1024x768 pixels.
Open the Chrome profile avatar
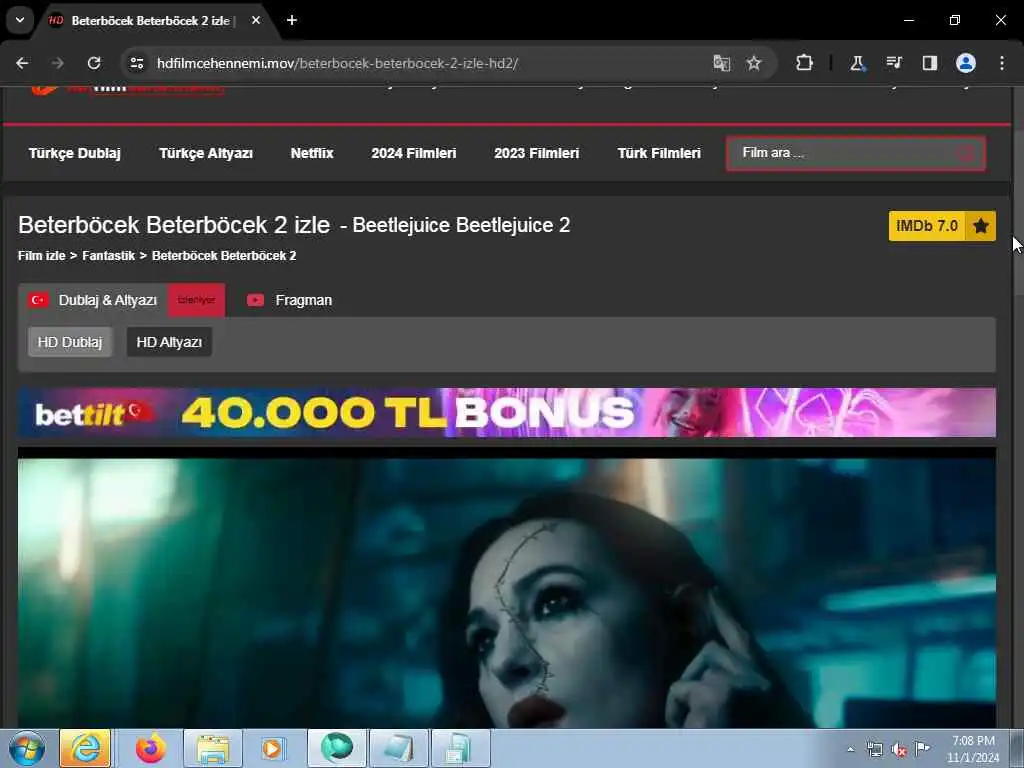[966, 63]
